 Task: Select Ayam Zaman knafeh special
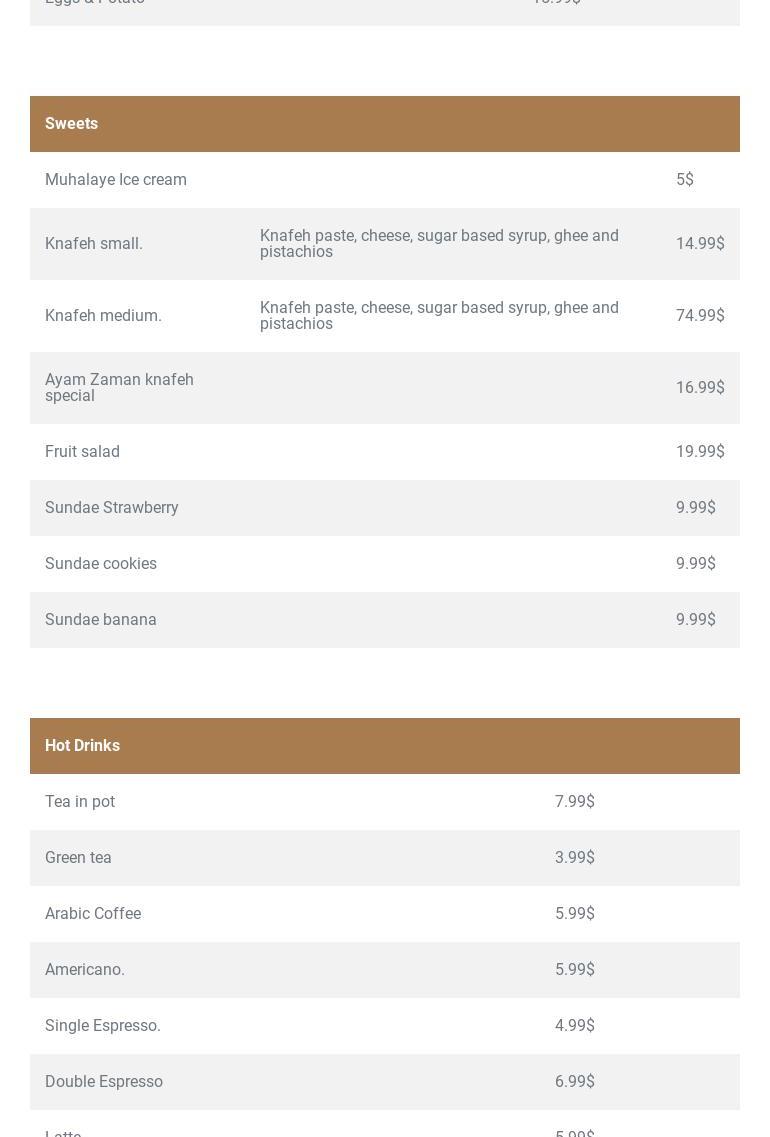click(x=119, y=388)
